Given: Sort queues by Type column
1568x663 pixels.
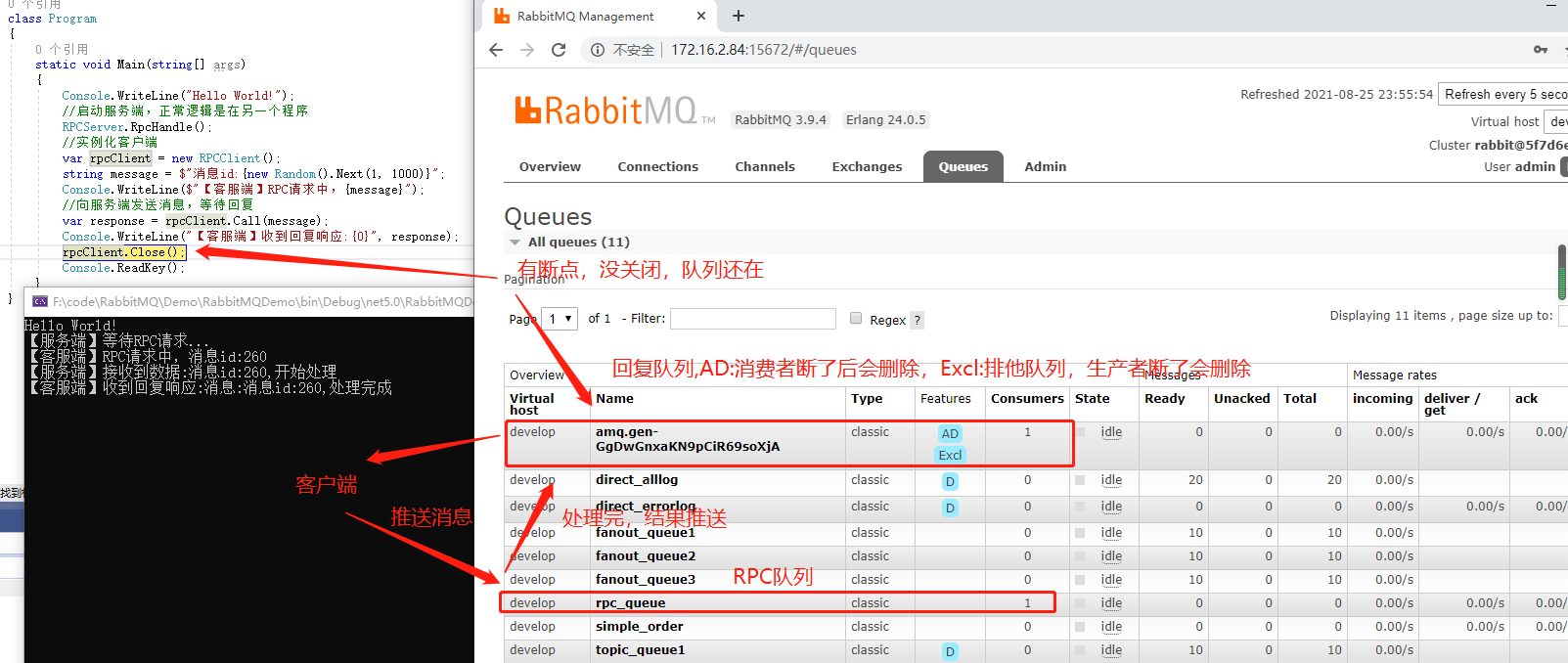Looking at the screenshot, I should [867, 398].
